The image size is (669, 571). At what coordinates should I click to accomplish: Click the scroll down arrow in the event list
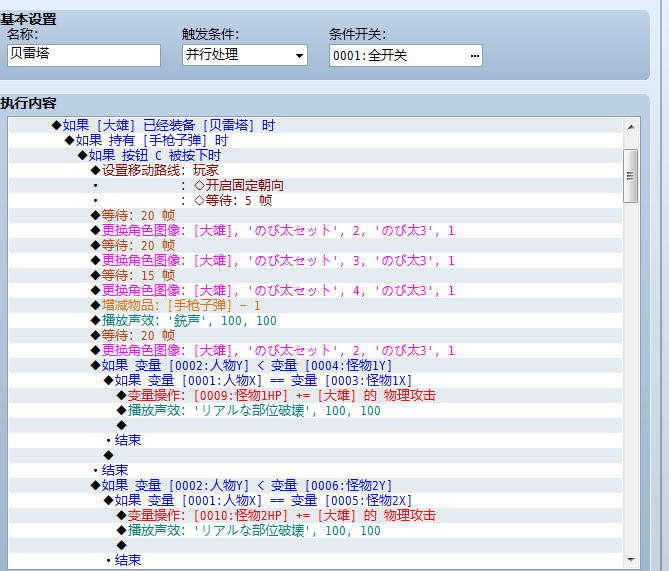(631, 559)
